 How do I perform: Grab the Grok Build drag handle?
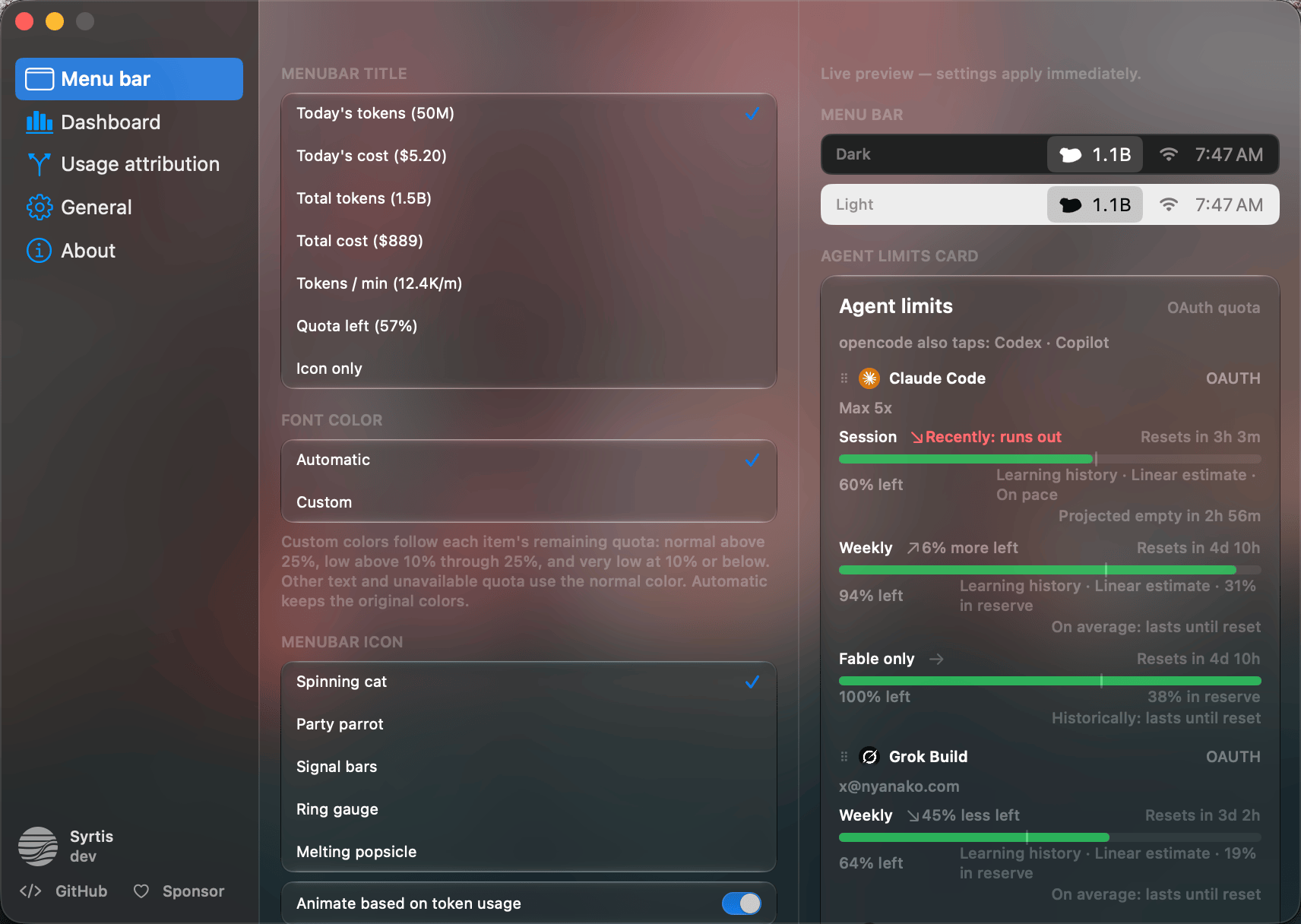[x=844, y=757]
